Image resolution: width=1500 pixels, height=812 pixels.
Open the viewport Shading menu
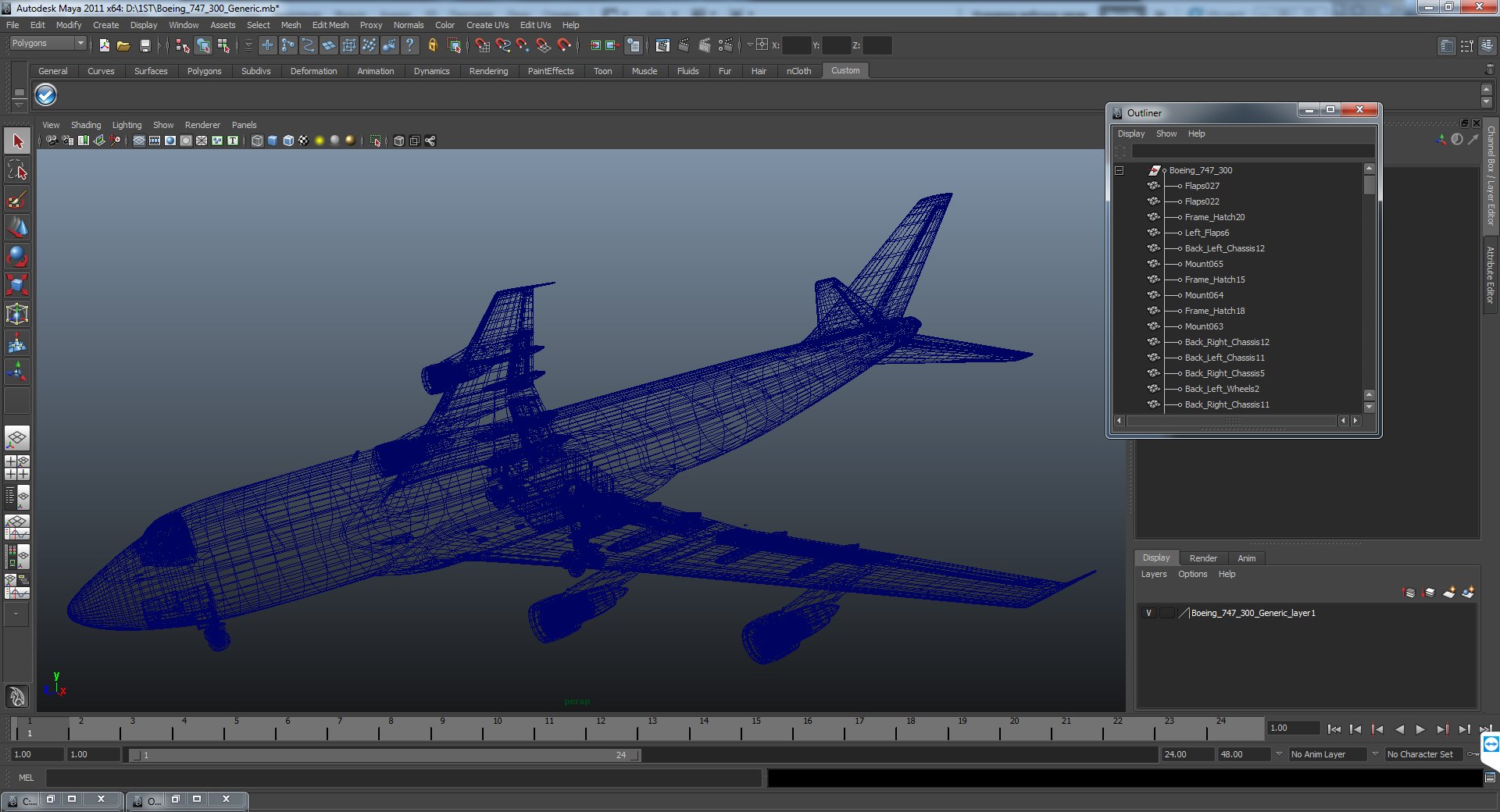[x=86, y=125]
